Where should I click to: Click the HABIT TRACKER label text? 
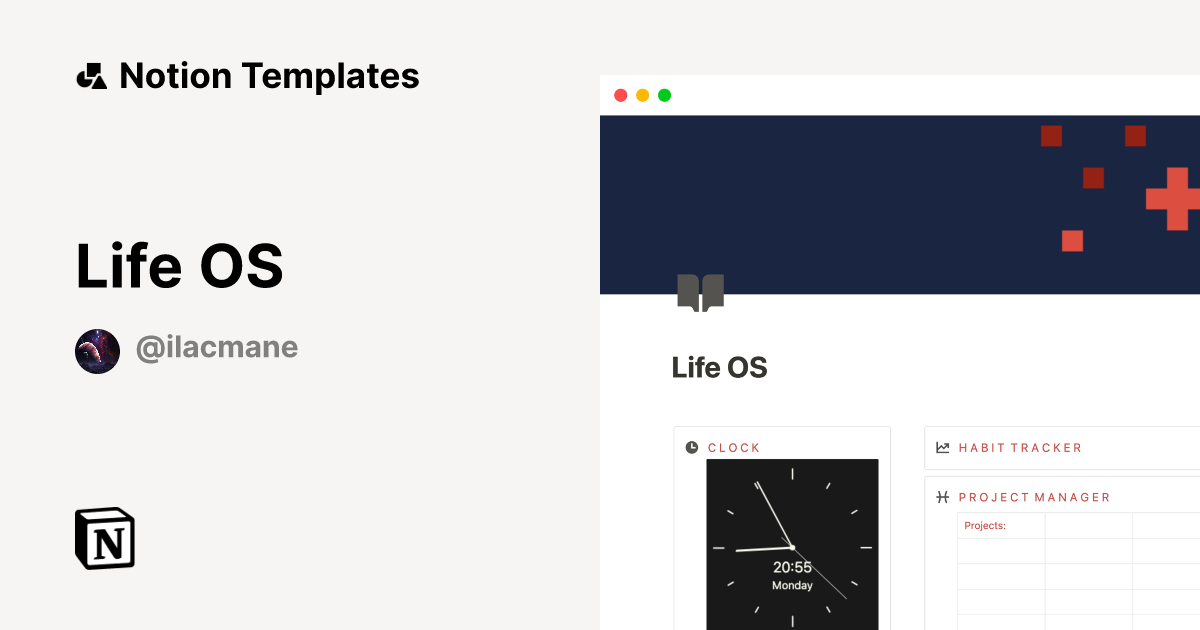point(1020,447)
